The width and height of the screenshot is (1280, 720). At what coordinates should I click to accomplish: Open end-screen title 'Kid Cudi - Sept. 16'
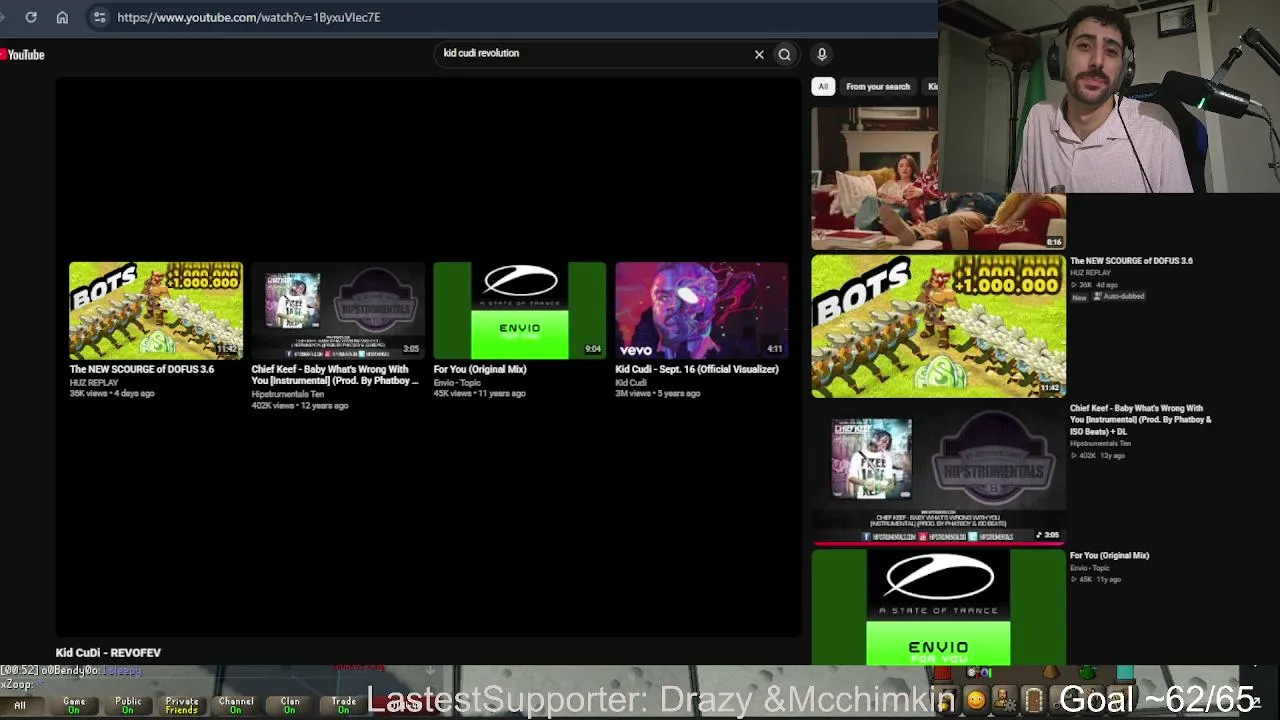pos(697,370)
